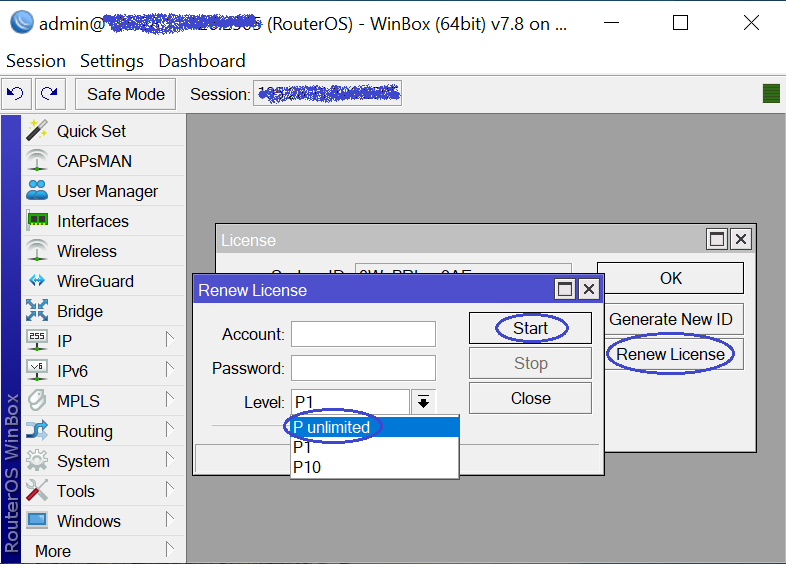Click the Redo arrow toolbar icon
Image resolution: width=786 pixels, height=564 pixels.
(50, 94)
